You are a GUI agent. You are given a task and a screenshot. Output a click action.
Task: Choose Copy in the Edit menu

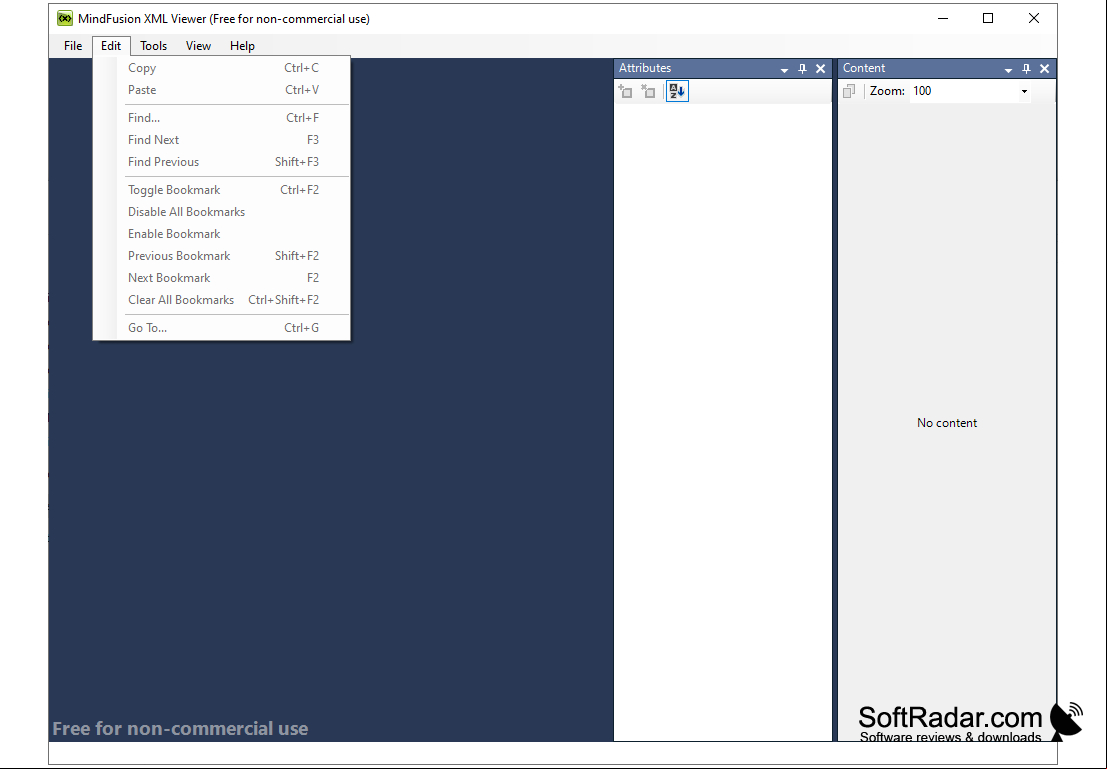pos(222,68)
